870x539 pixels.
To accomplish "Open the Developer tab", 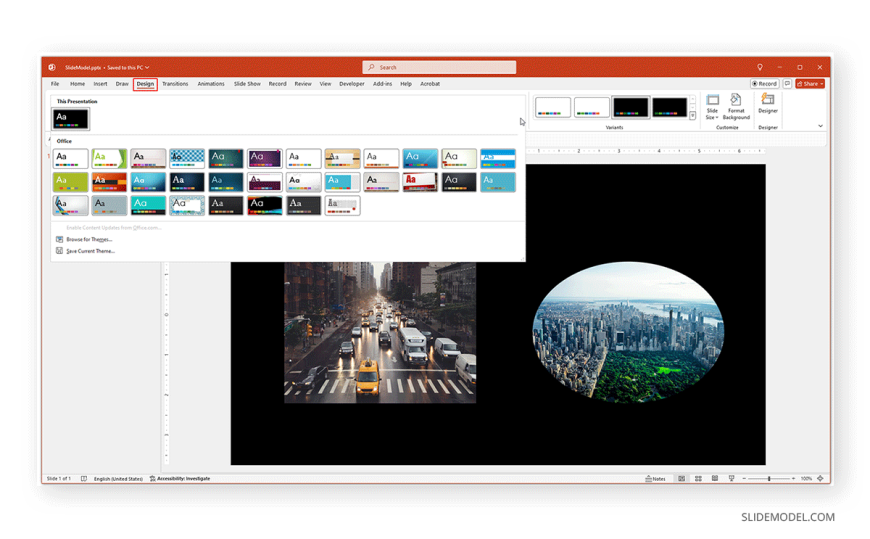I will pos(352,84).
